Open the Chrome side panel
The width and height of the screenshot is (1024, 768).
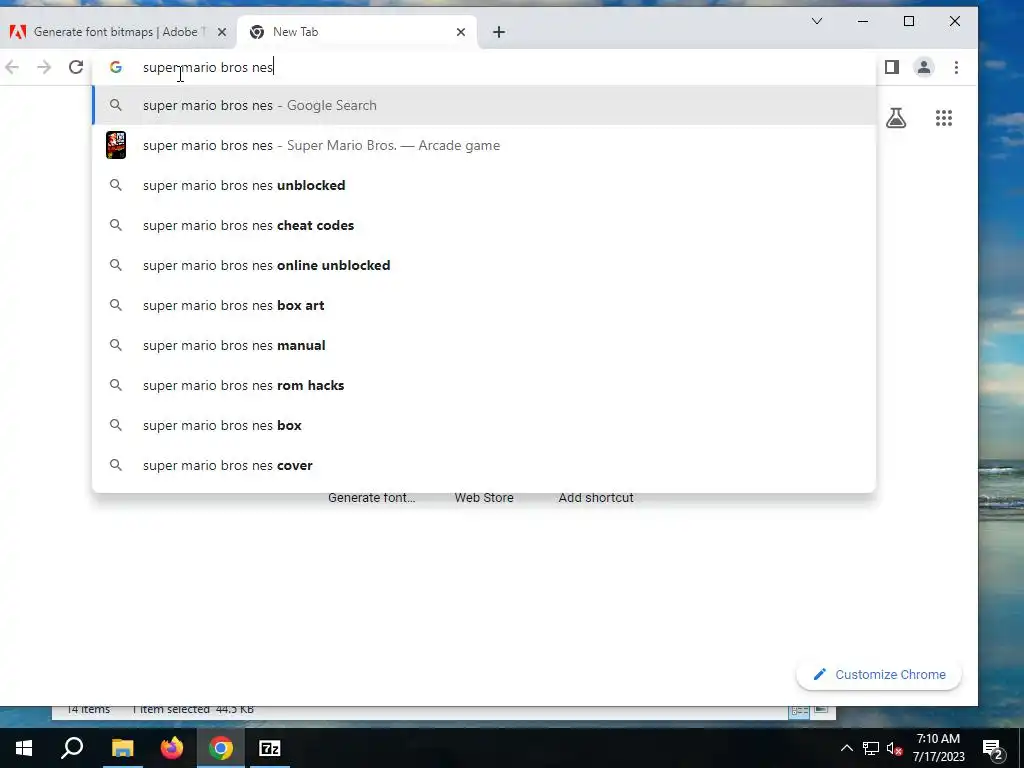pos(891,67)
